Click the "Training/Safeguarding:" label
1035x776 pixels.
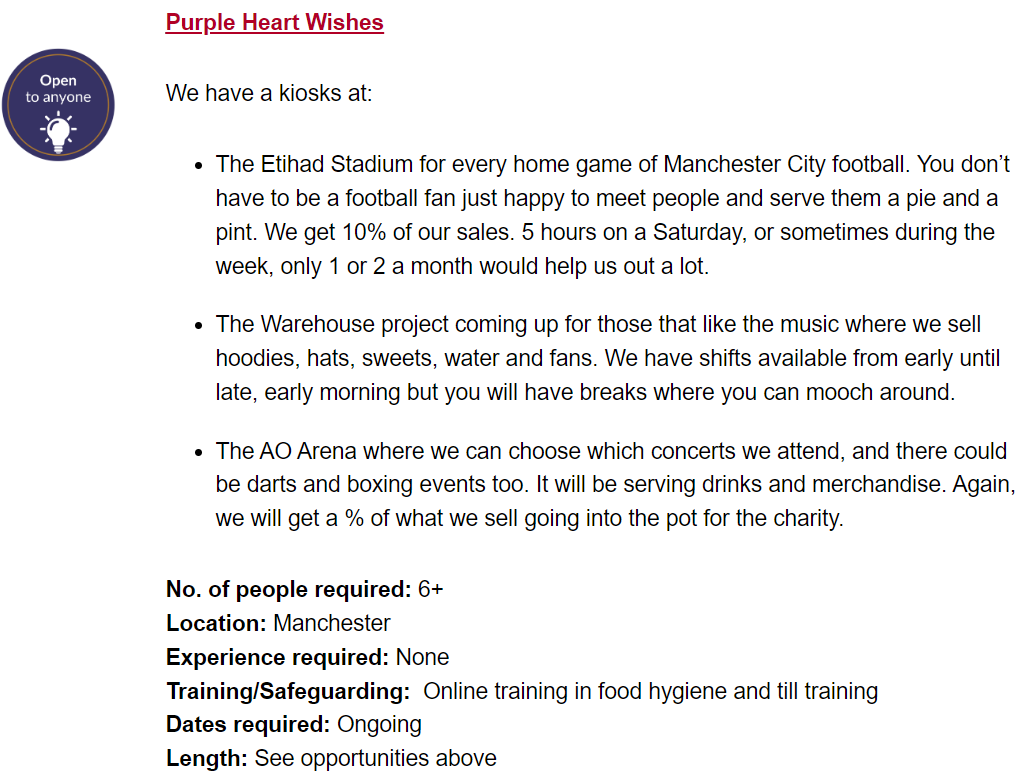tap(288, 691)
